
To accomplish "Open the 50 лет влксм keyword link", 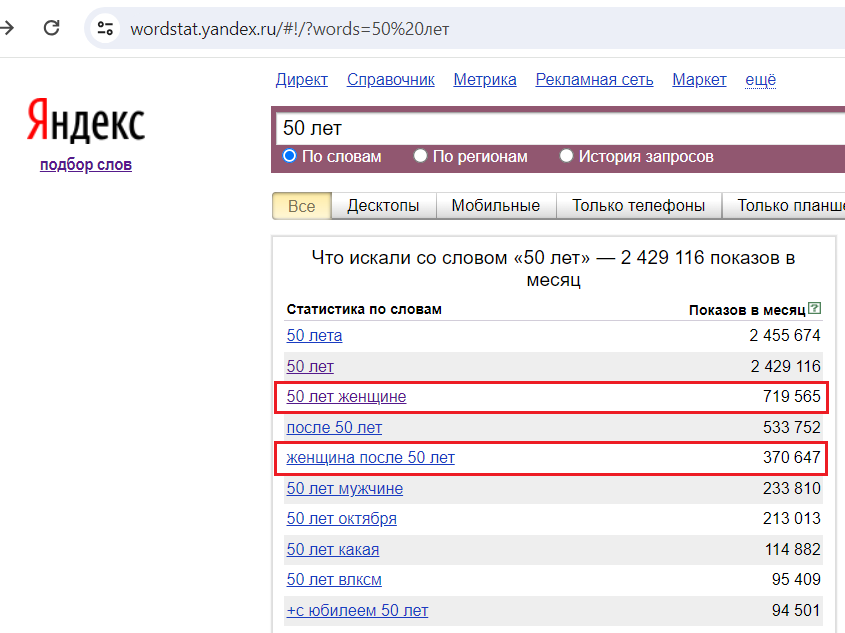I will tap(334, 580).
